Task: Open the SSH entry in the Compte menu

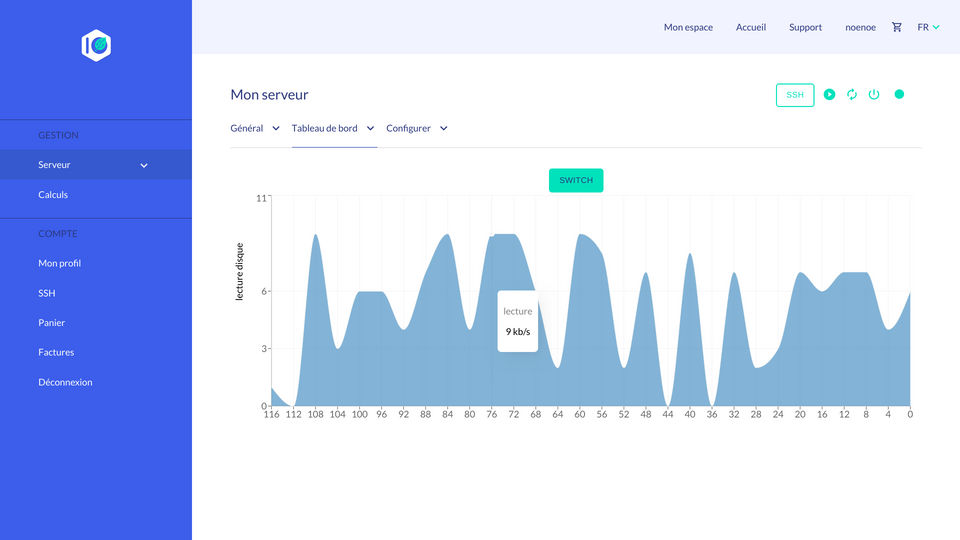Action: 47,293
